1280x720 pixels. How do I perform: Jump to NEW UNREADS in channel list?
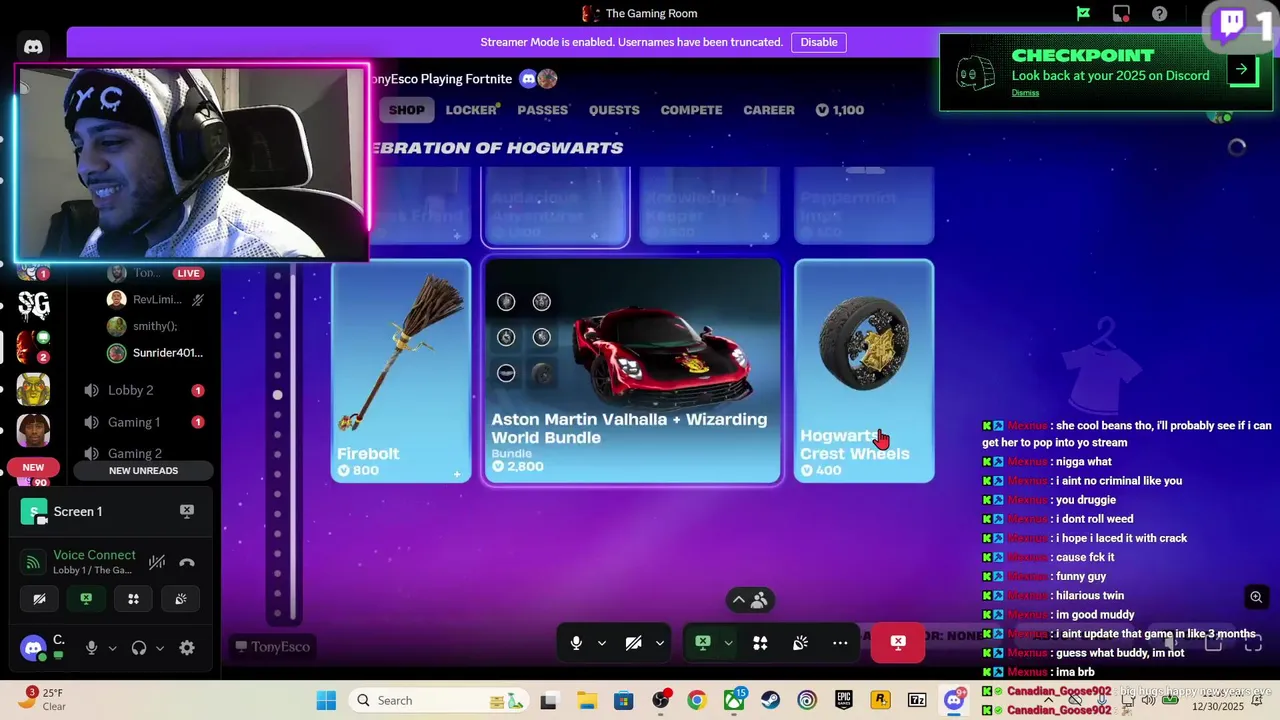144,471
